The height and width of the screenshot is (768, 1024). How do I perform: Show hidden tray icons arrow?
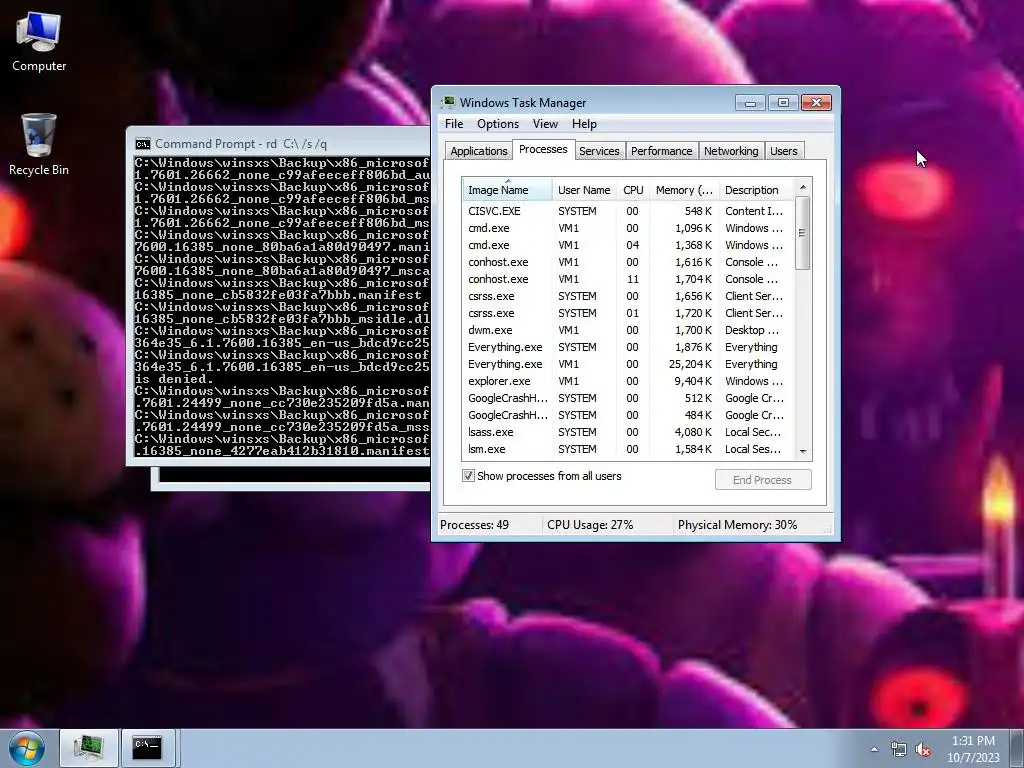(874, 750)
